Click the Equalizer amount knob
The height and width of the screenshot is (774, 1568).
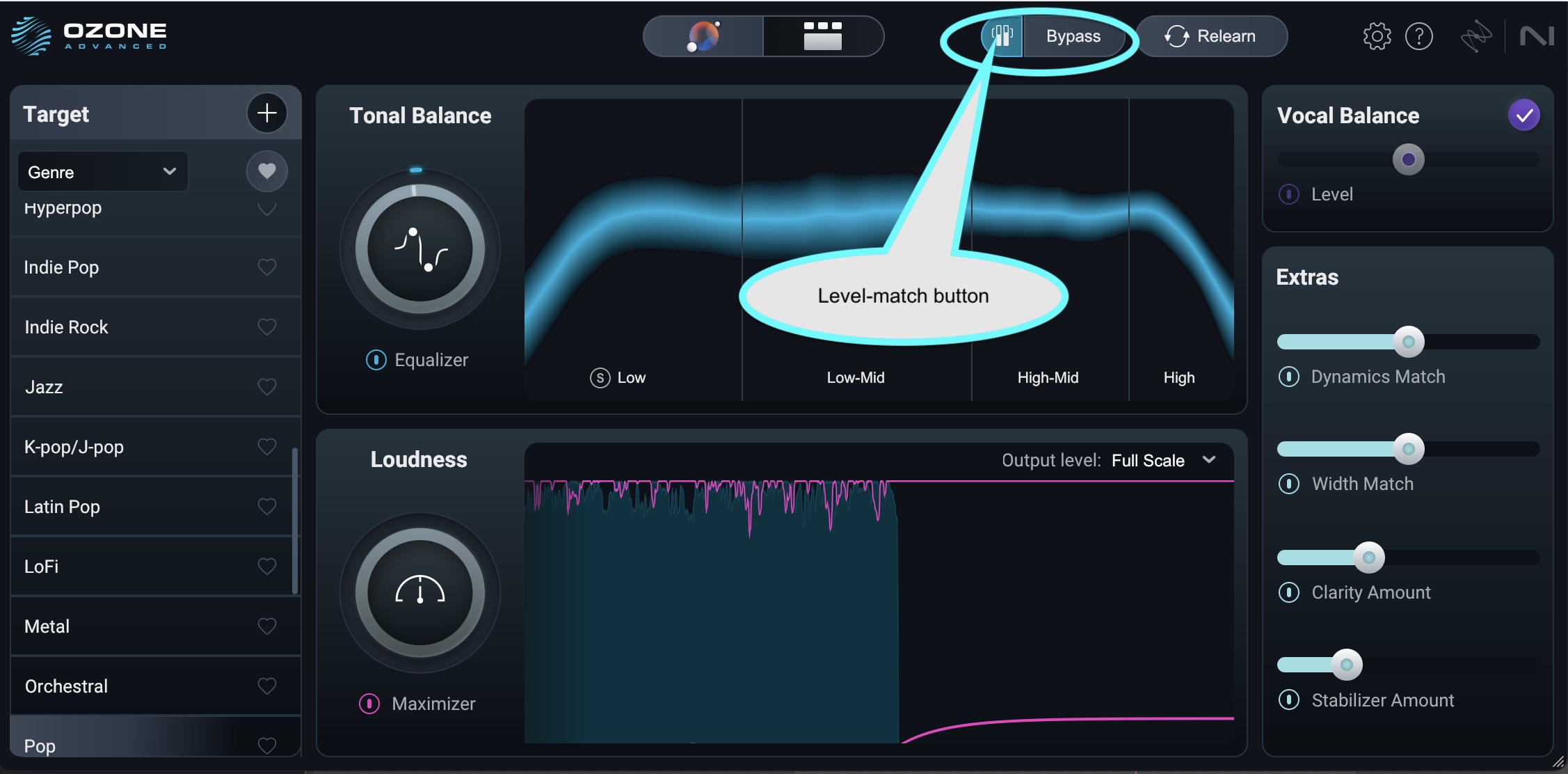pos(419,248)
